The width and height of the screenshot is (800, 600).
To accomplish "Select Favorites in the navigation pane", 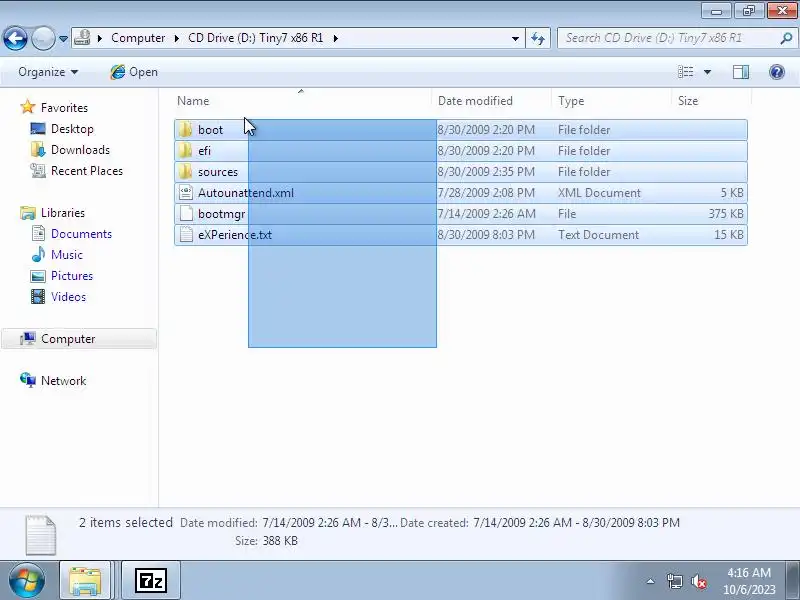I will pos(64,108).
